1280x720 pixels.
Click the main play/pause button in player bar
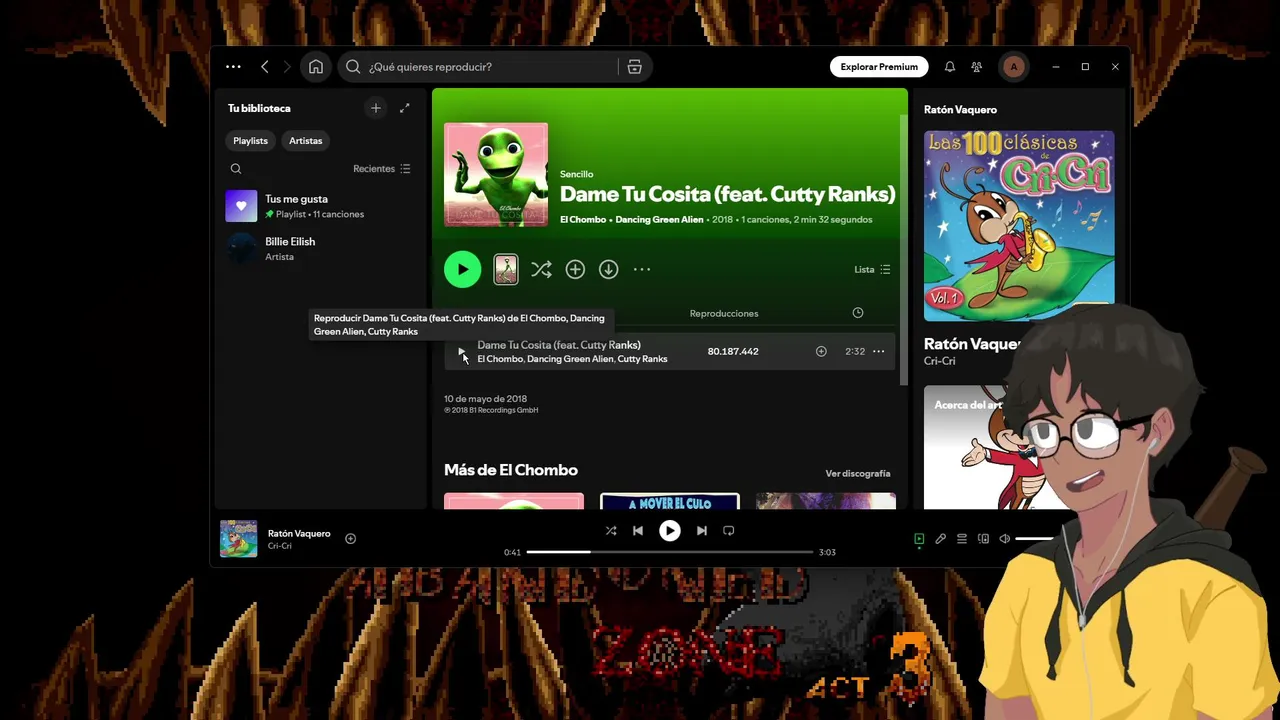coord(670,531)
